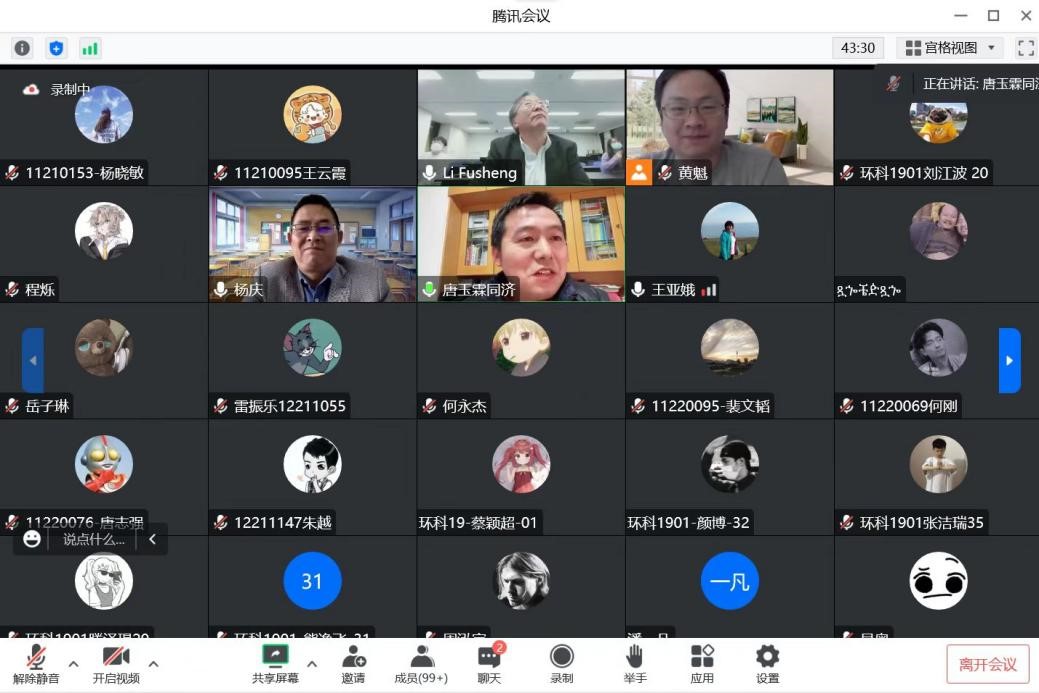
Task: Open meeting info icon in top bar
Action: [22, 48]
